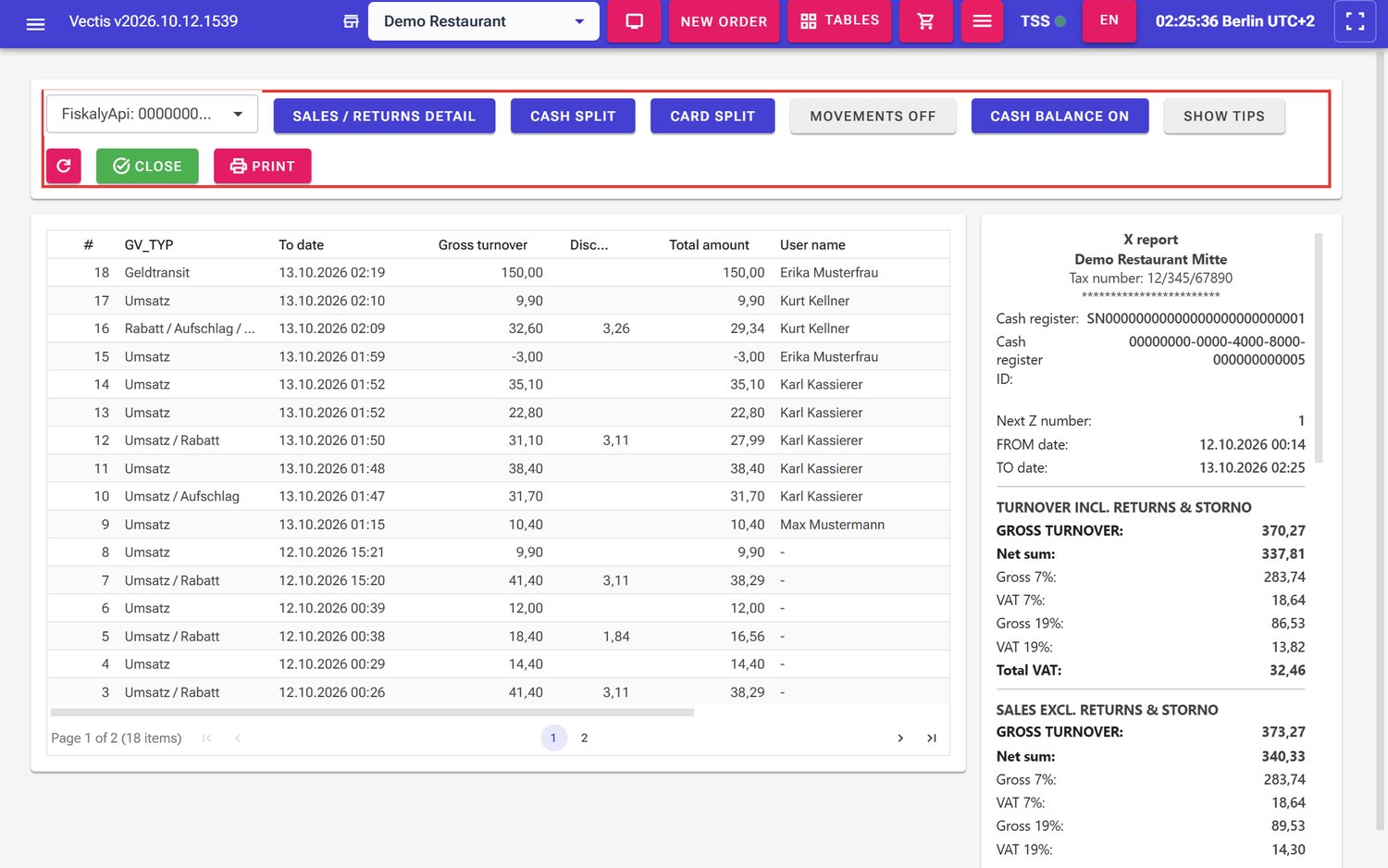Click the Max Mustermann user name cell
The height and width of the screenshot is (868, 1388).
click(x=832, y=524)
